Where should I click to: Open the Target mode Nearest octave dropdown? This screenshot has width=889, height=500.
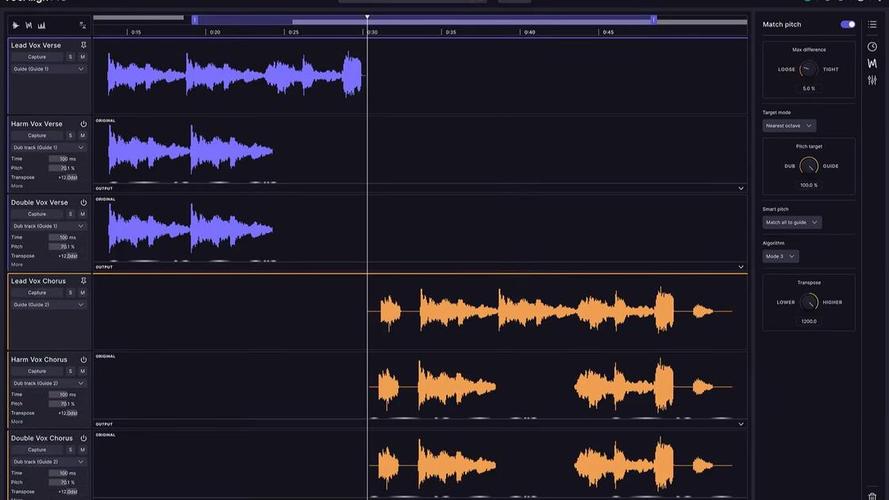tap(789, 126)
